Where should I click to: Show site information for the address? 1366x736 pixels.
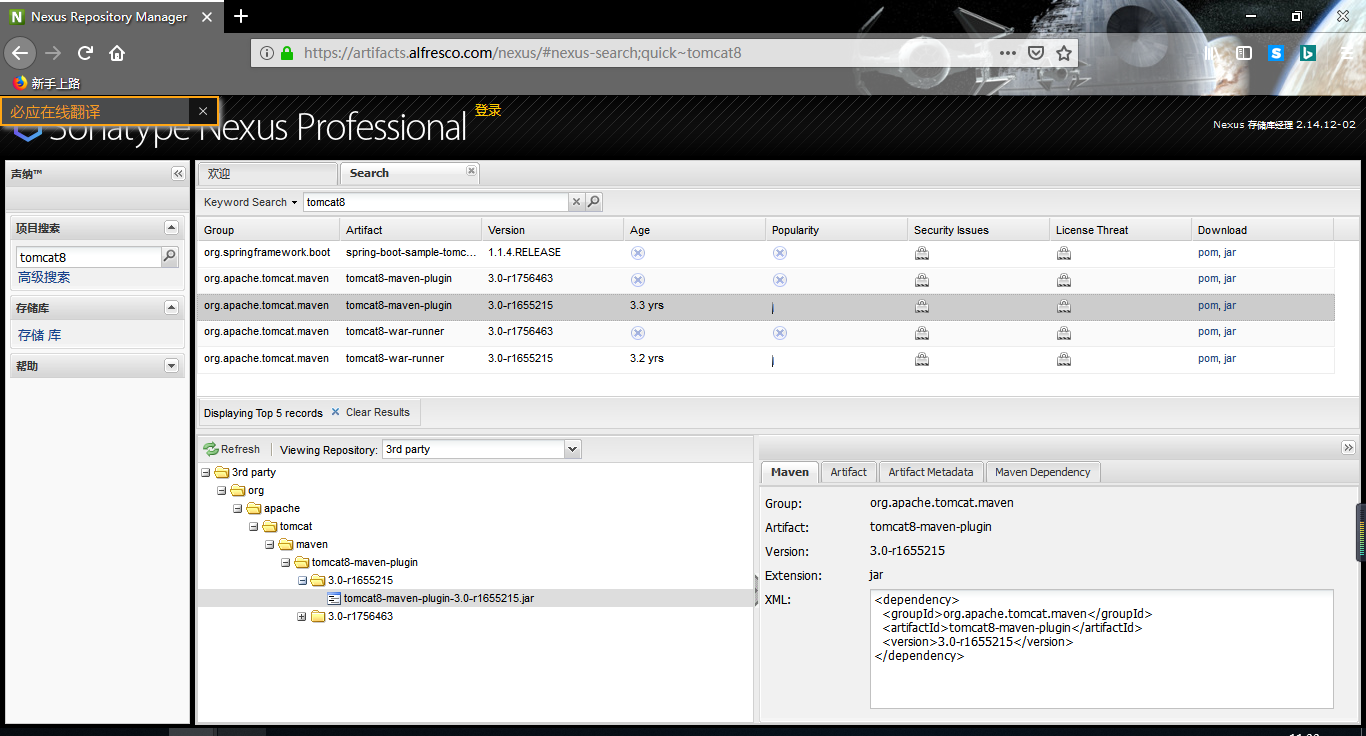click(267, 53)
